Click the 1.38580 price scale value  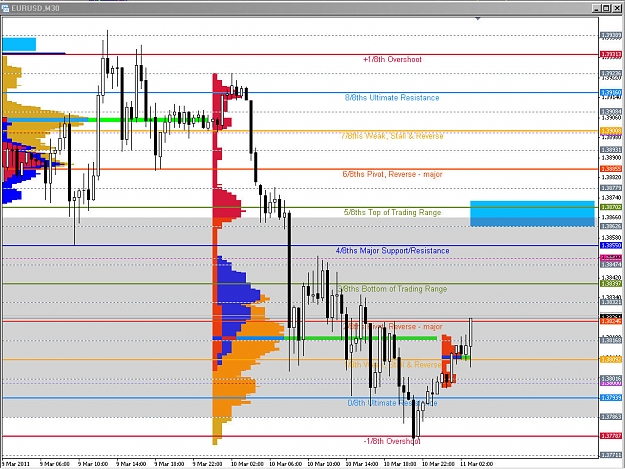[x=611, y=237]
